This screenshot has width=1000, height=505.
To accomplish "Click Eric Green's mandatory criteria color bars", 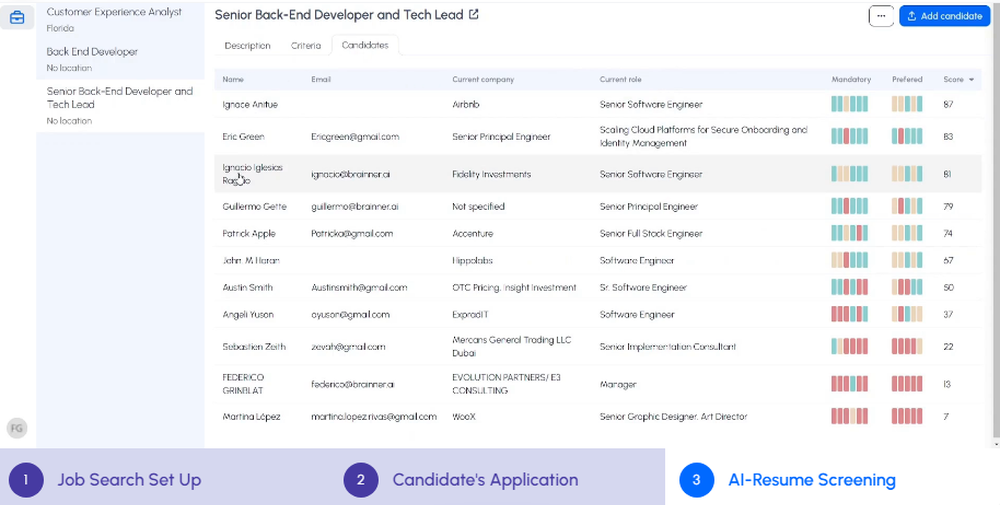I will 849,137.
